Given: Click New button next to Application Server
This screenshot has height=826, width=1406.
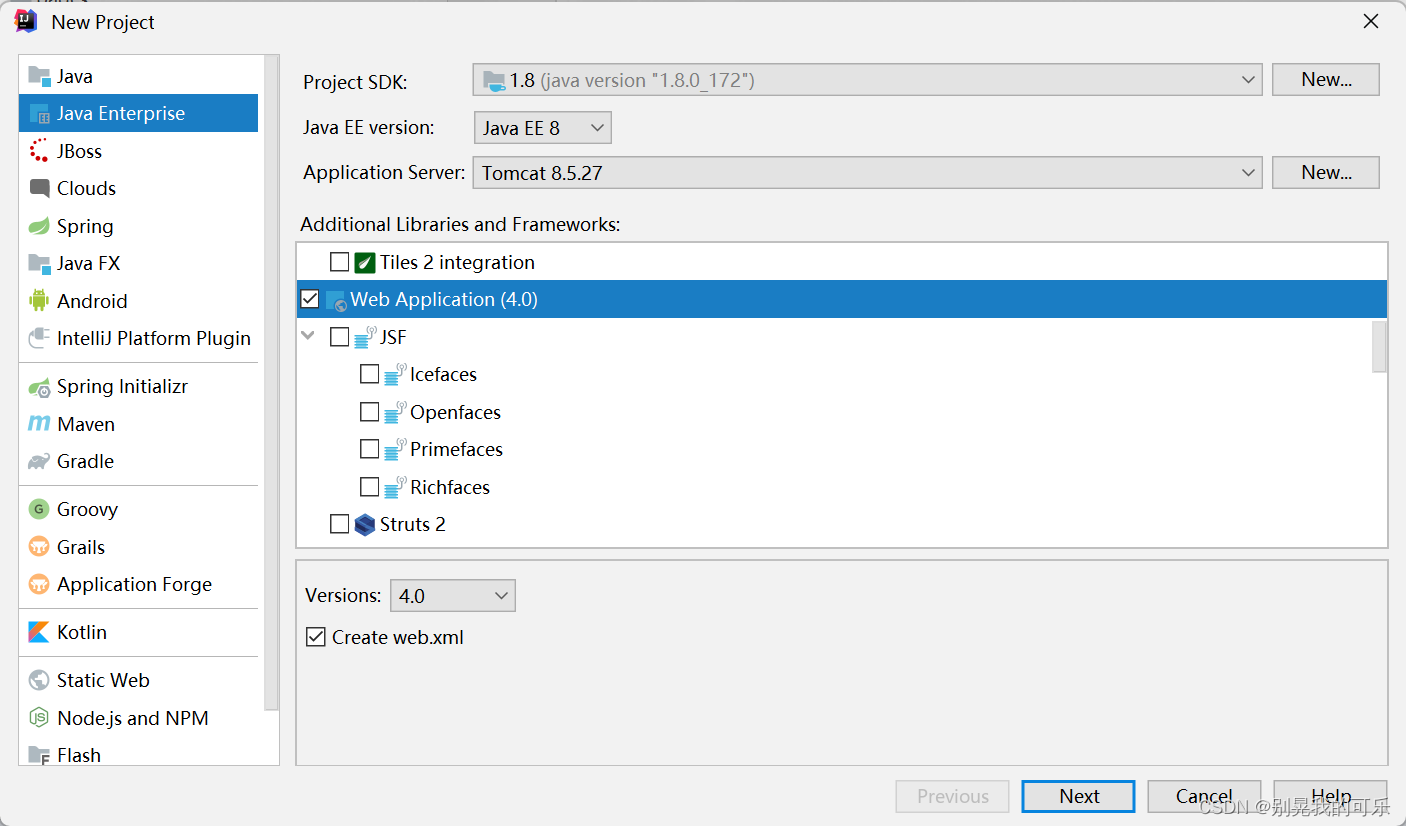Looking at the screenshot, I should pyautogui.click(x=1326, y=173).
